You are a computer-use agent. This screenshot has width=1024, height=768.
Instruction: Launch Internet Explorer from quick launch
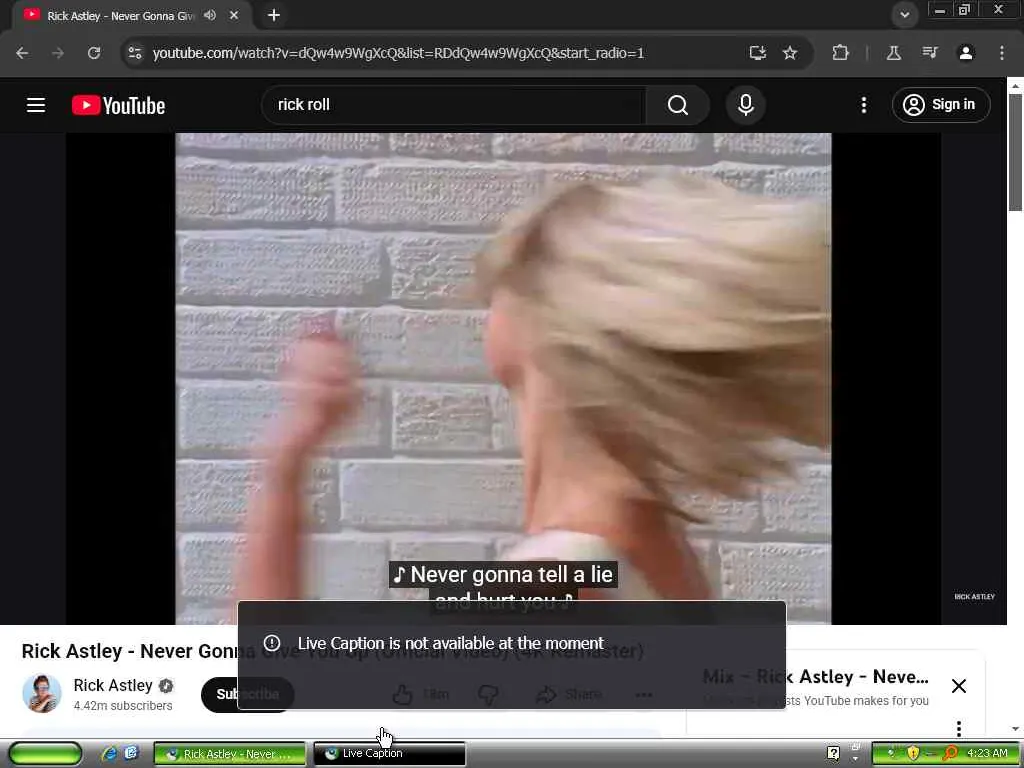(109, 754)
